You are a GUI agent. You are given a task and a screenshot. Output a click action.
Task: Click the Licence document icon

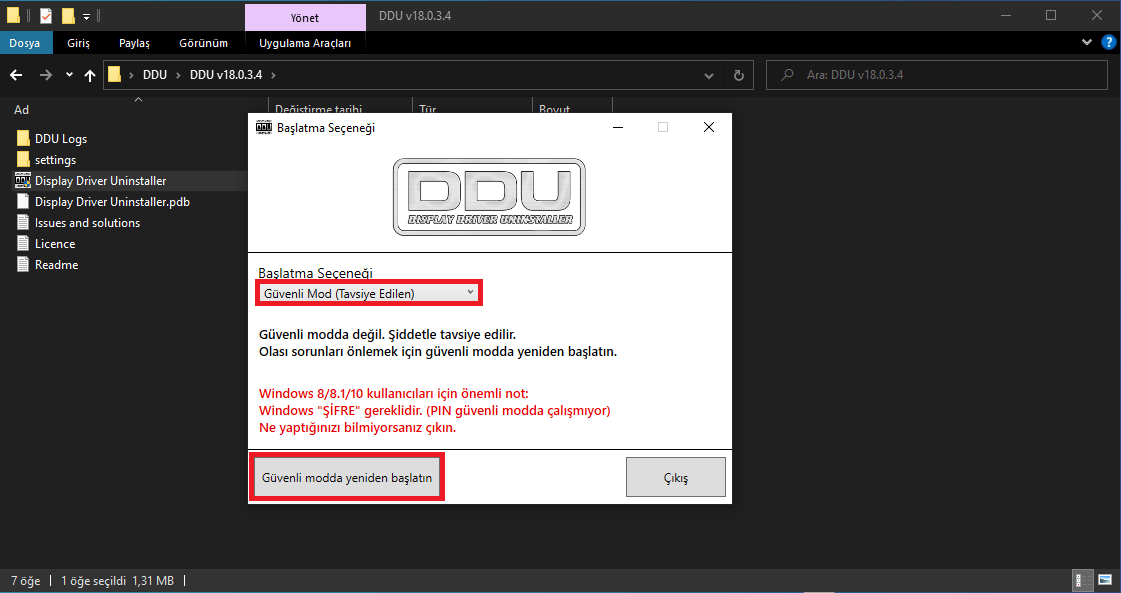(x=23, y=243)
